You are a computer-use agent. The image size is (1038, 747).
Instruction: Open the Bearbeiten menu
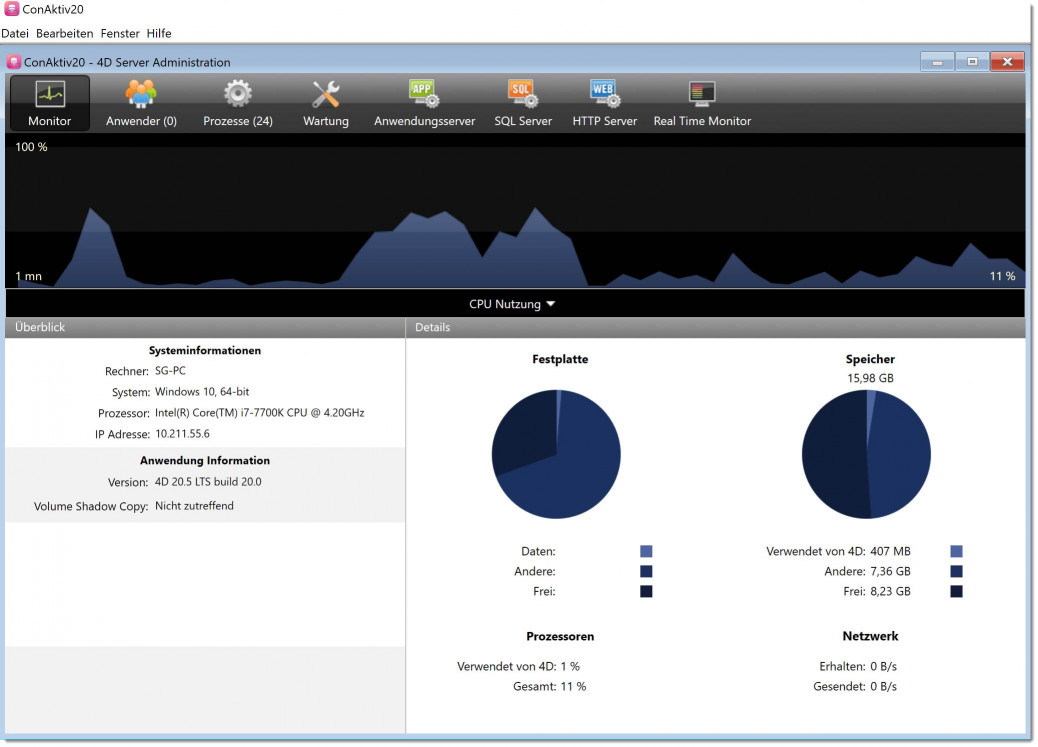(65, 33)
